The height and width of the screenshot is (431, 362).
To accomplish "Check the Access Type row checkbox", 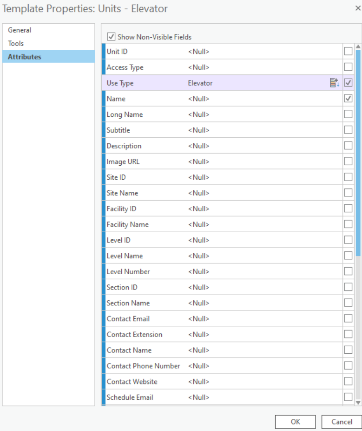I will click(x=348, y=67).
